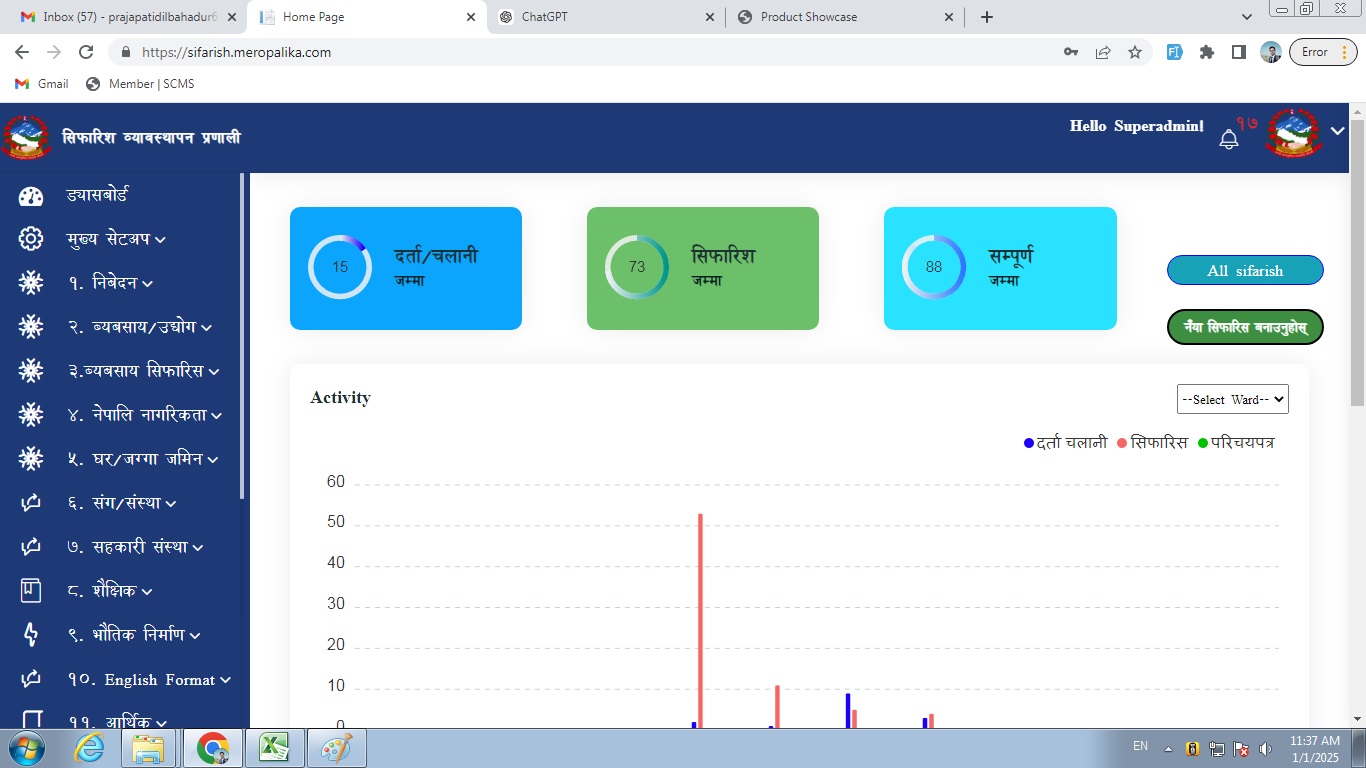Expand the १. निबेदन sidebar menu
Image resolution: width=1366 pixels, height=768 pixels.
pyautogui.click(x=110, y=283)
